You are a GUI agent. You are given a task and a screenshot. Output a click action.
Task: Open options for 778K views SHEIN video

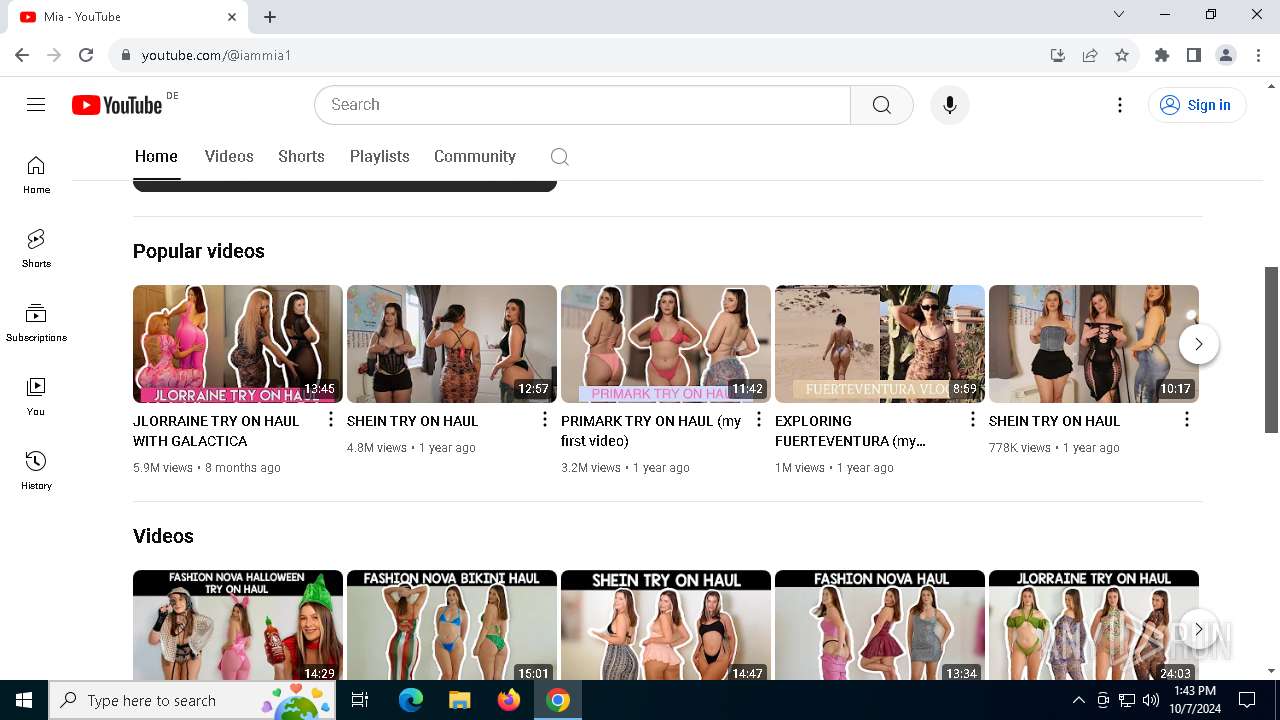click(x=1187, y=420)
